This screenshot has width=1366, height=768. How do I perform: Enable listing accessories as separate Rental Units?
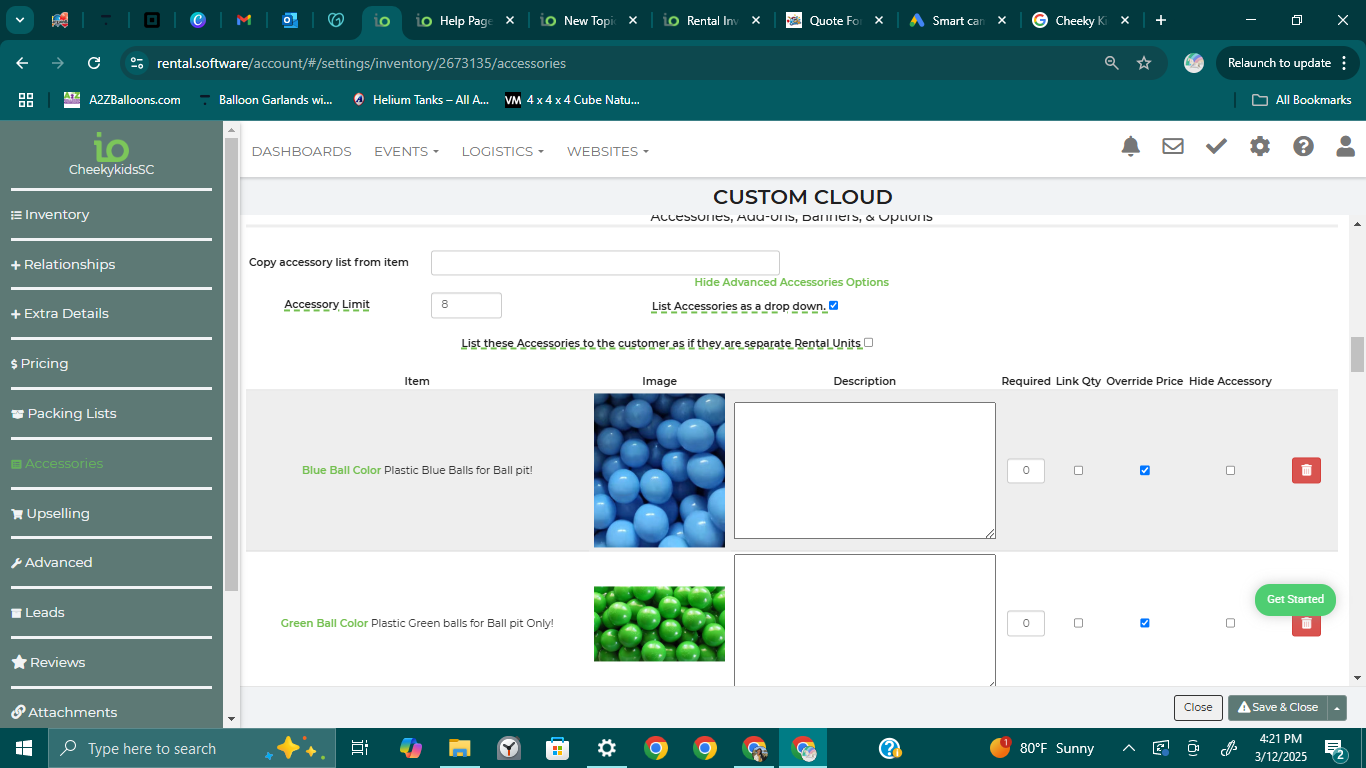click(x=868, y=343)
